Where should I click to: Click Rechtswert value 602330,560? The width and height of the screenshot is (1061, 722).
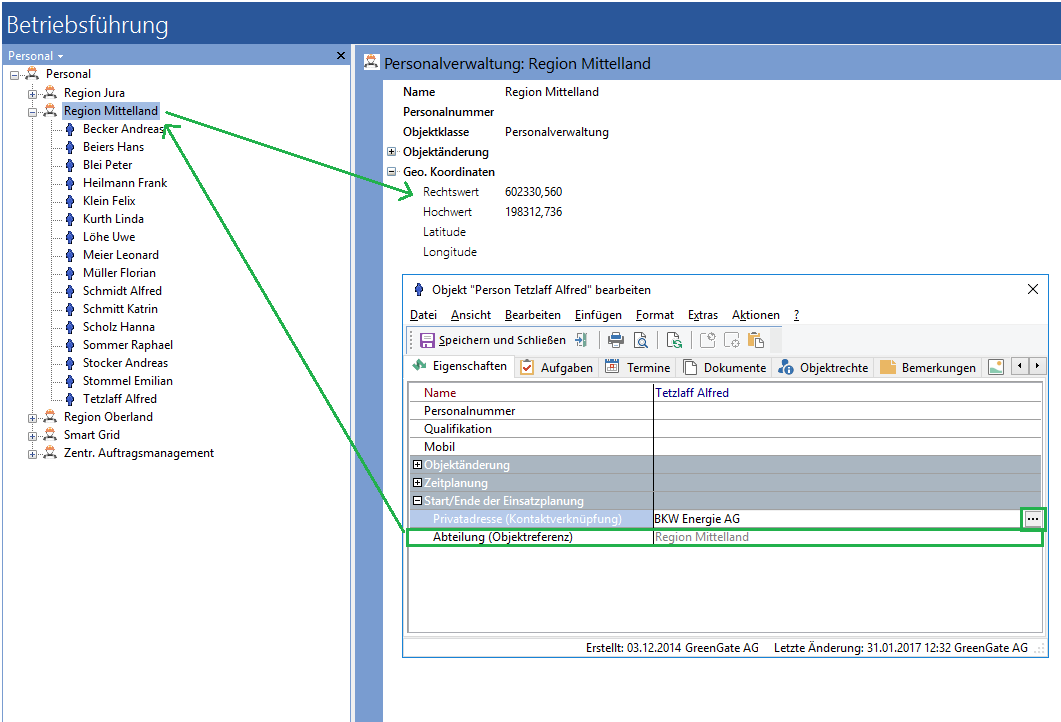pos(533,191)
